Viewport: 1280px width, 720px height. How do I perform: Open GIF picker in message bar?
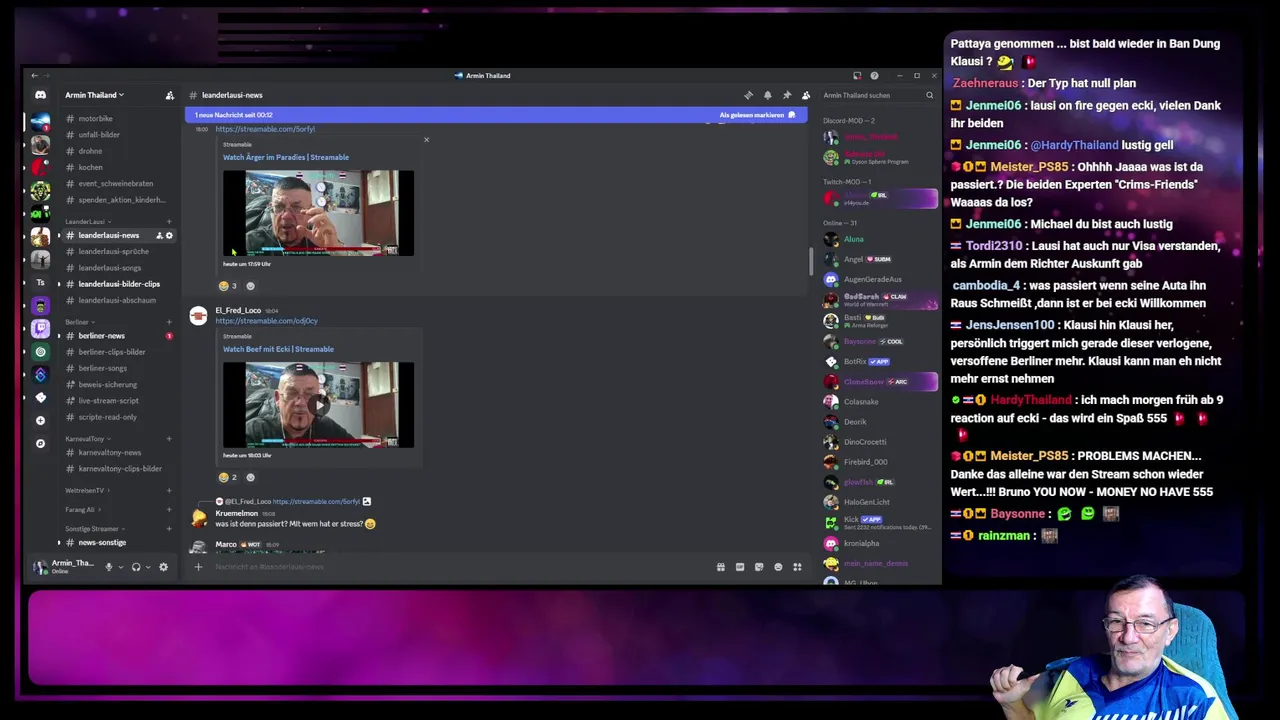[x=740, y=567]
